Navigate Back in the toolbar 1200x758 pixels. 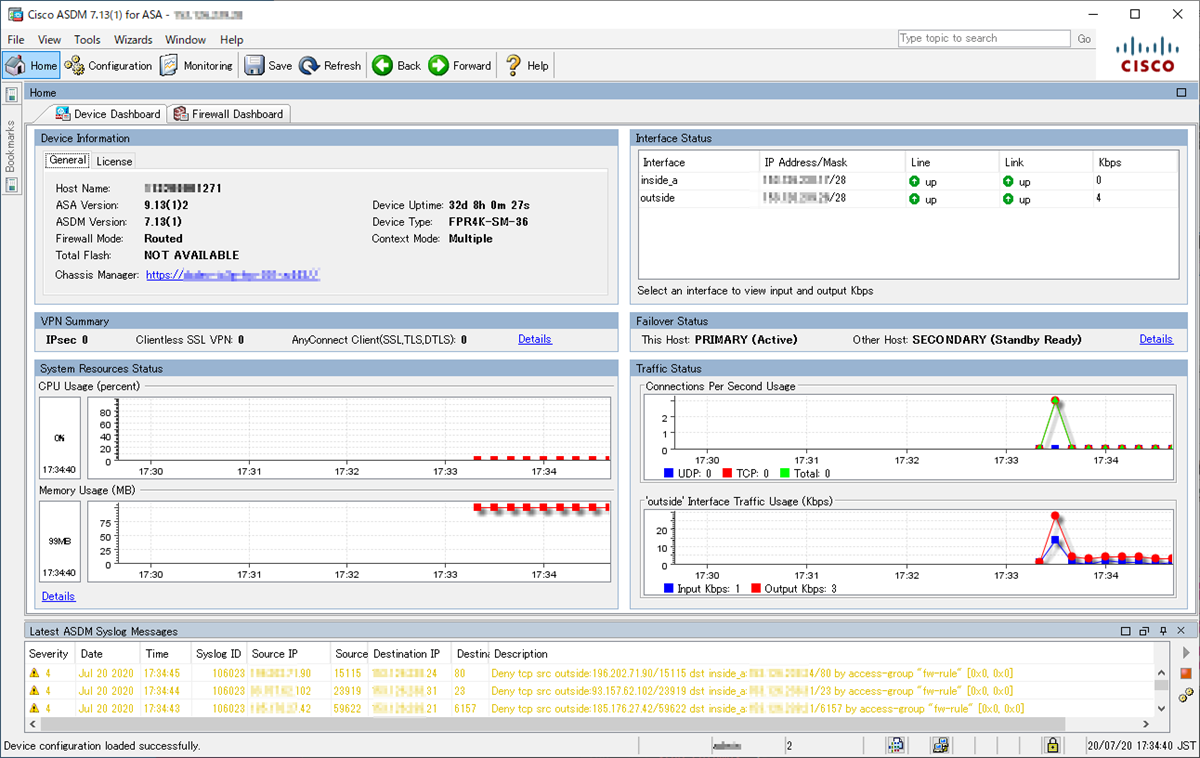(397, 66)
